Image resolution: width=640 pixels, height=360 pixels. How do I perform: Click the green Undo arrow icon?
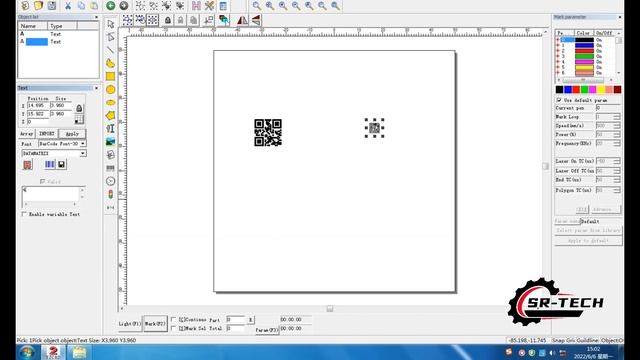pos(111,6)
